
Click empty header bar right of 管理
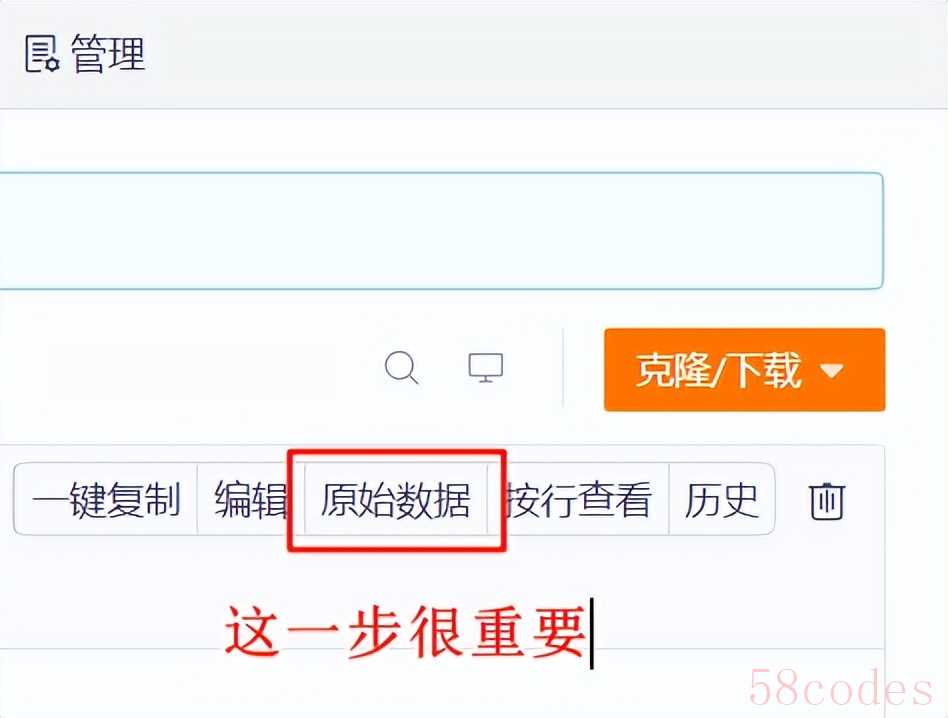pyautogui.click(x=544, y=53)
